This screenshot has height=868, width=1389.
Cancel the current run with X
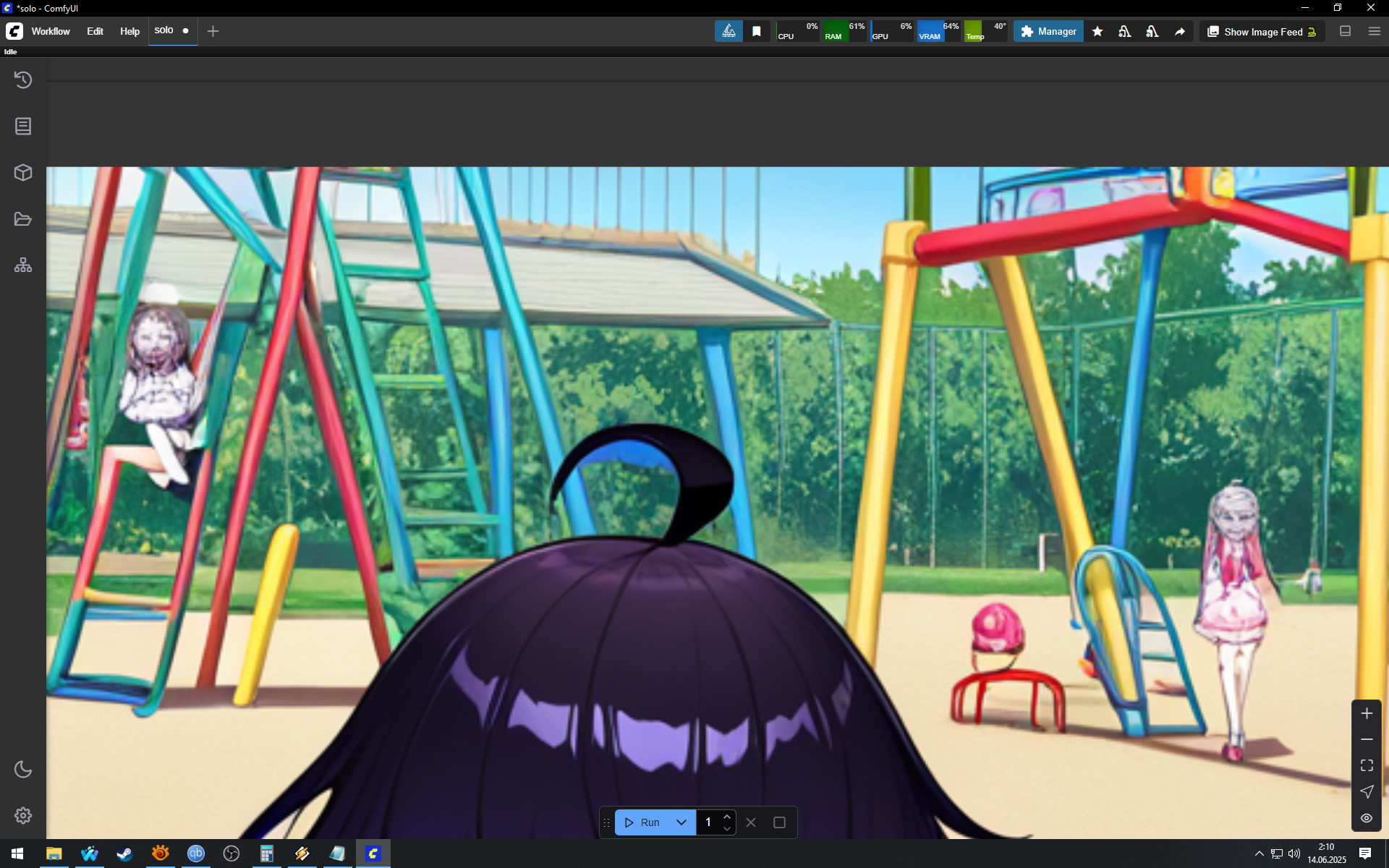point(751,822)
